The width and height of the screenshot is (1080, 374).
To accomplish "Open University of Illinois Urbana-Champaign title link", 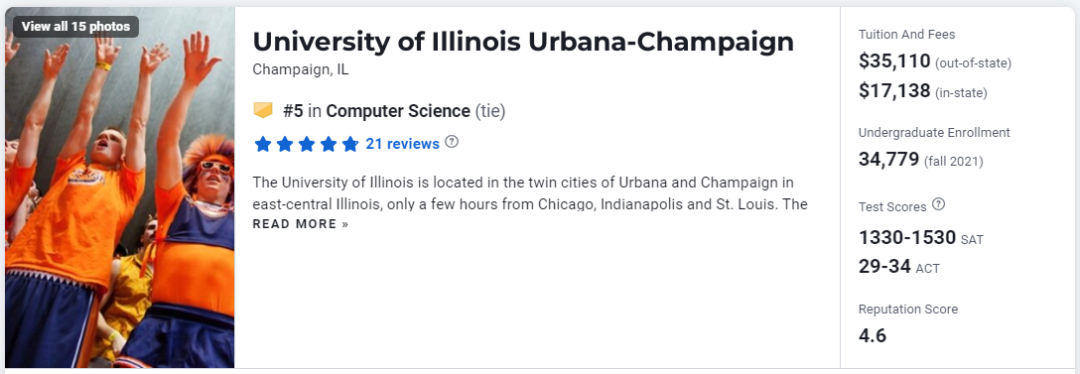I will (523, 42).
